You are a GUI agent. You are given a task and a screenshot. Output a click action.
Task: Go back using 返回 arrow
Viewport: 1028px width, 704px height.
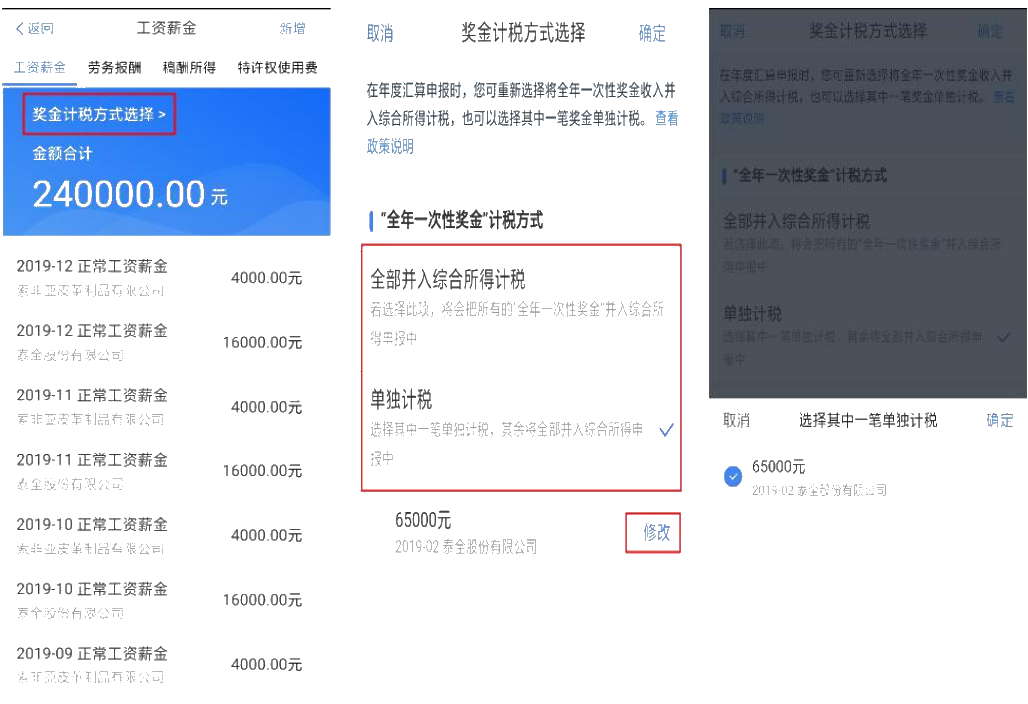point(35,28)
